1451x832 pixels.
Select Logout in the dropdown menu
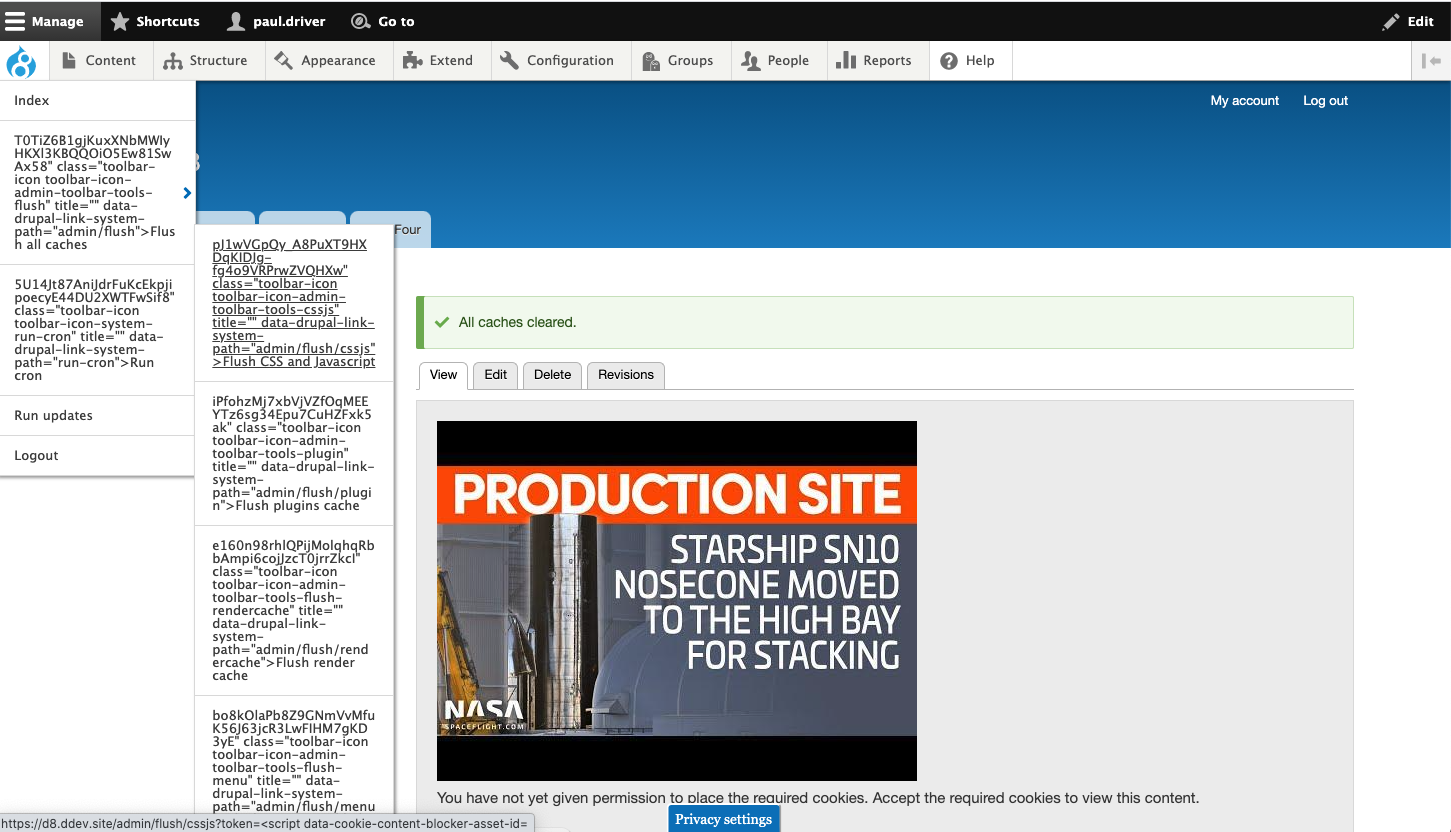[x=97, y=456]
